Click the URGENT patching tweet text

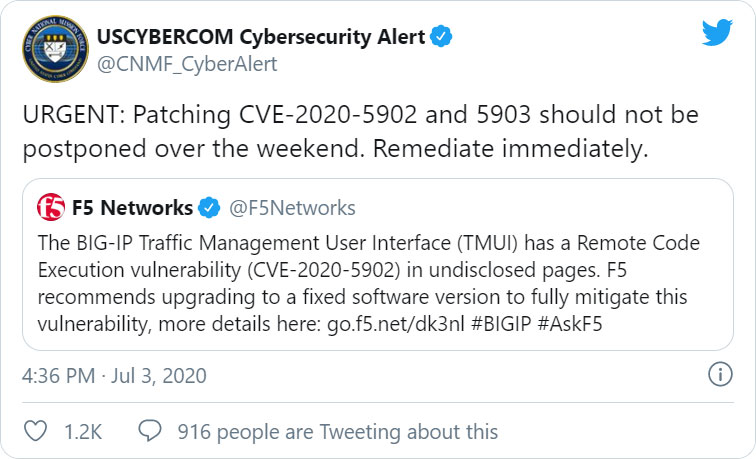(x=361, y=131)
